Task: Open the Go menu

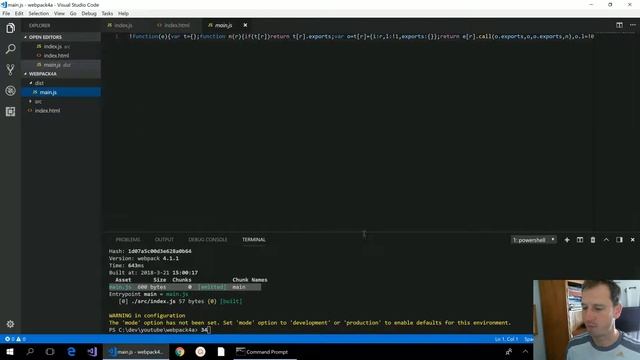Action: click(73, 13)
